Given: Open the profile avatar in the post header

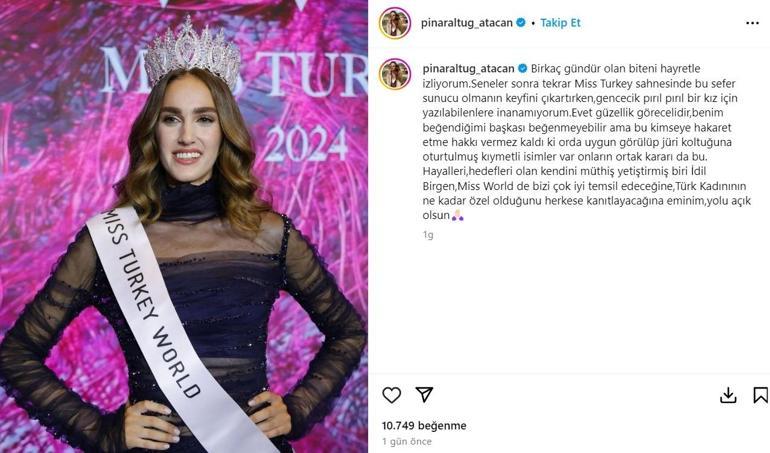Looking at the screenshot, I should [395, 23].
